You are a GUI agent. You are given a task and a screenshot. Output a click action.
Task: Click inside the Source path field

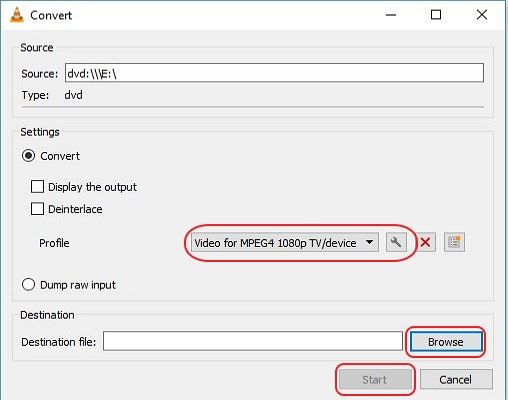point(274,73)
